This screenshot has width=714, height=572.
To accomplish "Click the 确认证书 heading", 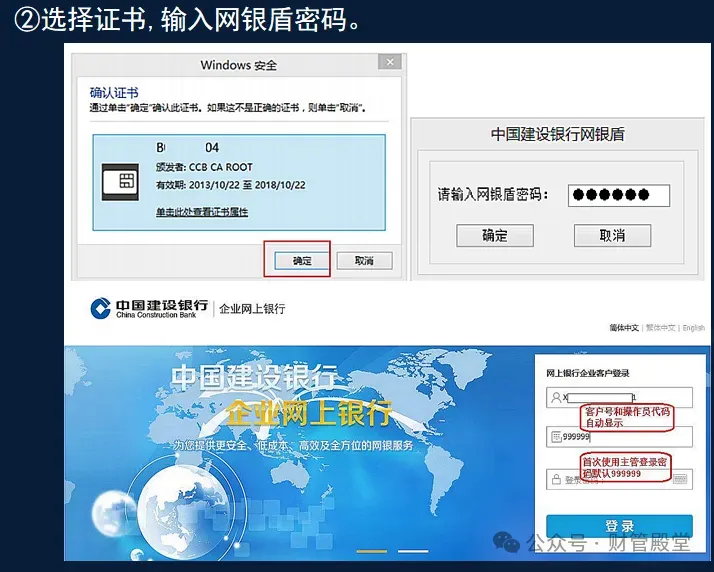I will pos(114,93).
